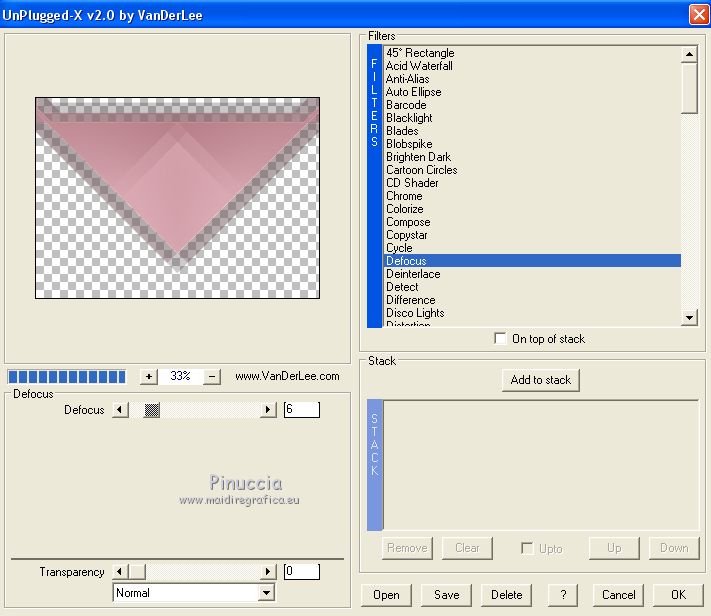Click filters list scroll up arrow
Viewport: 711px width, 616px height.
[689, 54]
